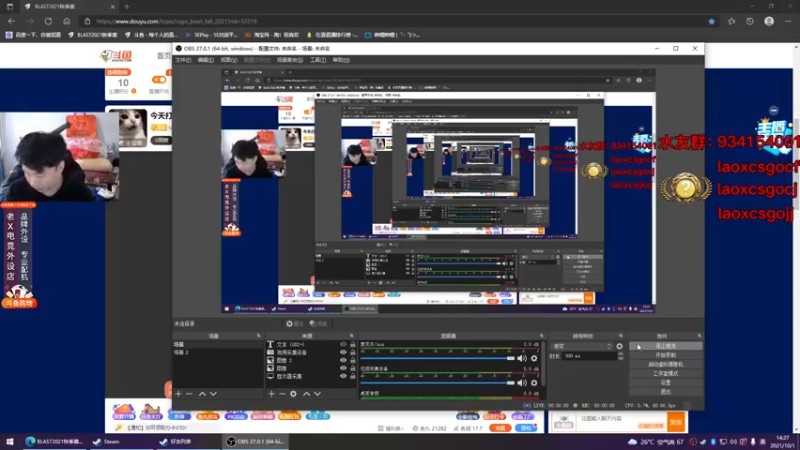The image size is (800, 450).
Task: Open Settings from Controls dock
Action: (666, 383)
